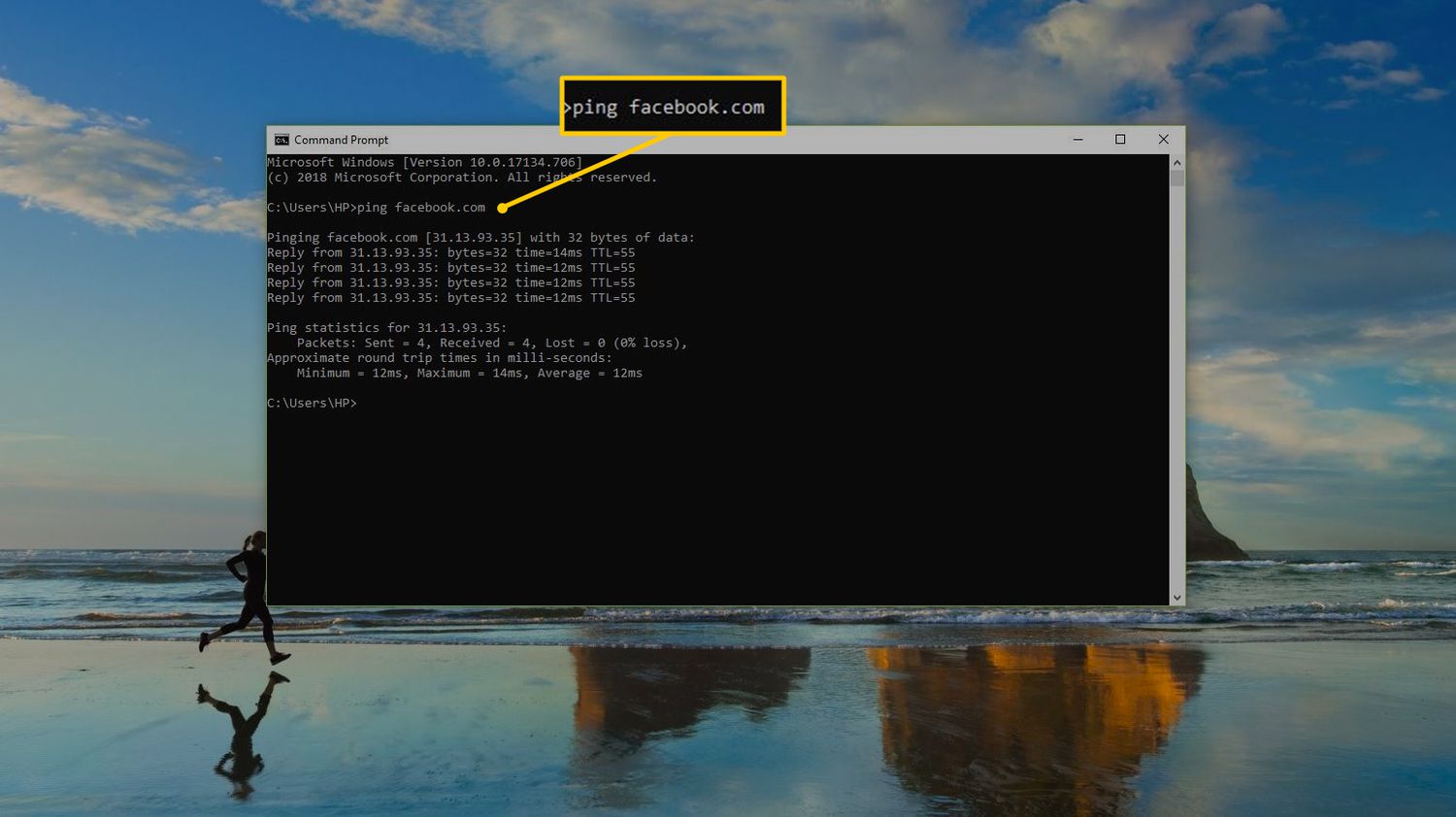Click the Packets Sent and Received line
Viewport: 1456px width, 817px height.
pyautogui.click(x=491, y=343)
